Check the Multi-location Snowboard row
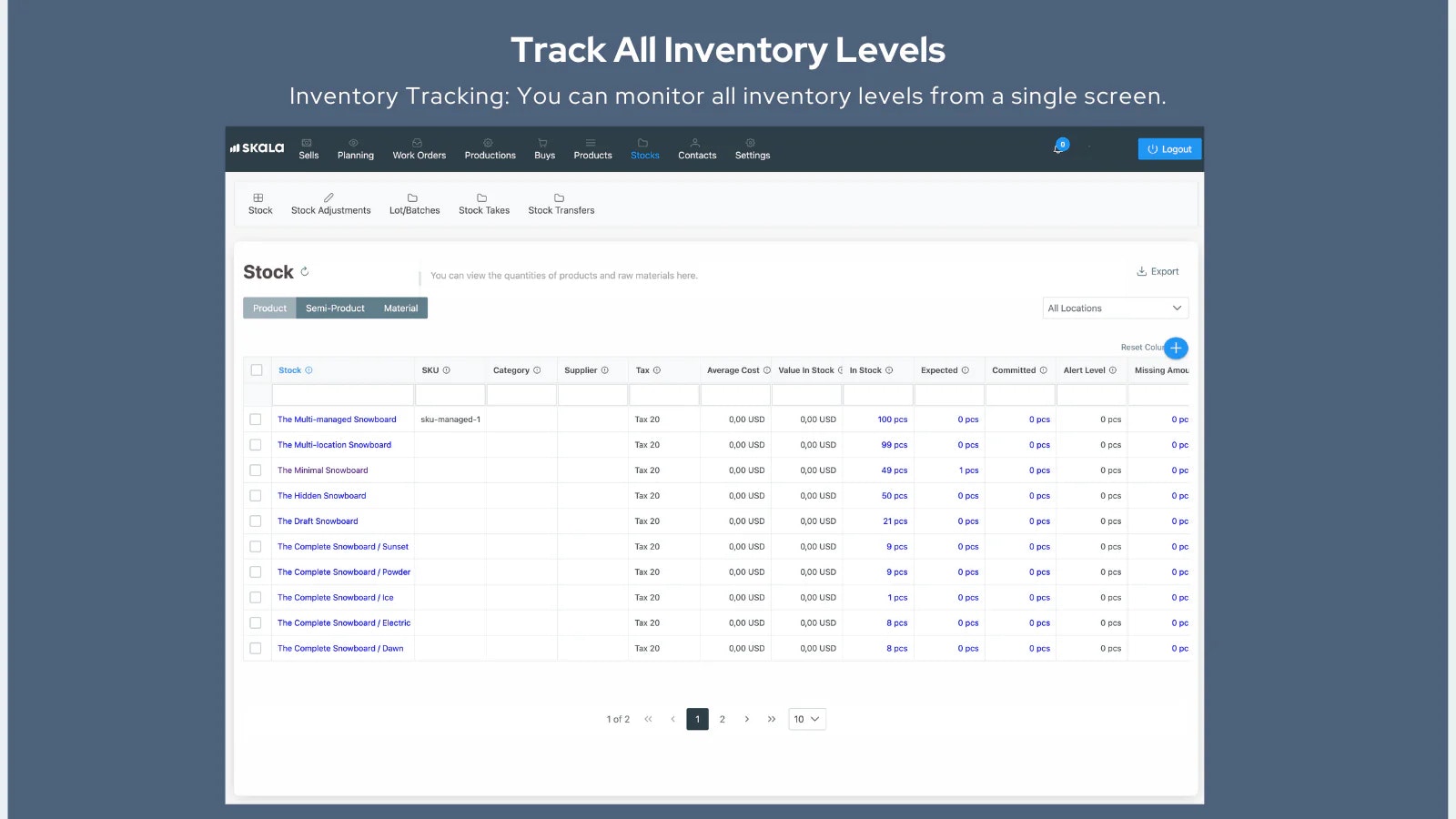The width and height of the screenshot is (1456, 819). point(256,445)
